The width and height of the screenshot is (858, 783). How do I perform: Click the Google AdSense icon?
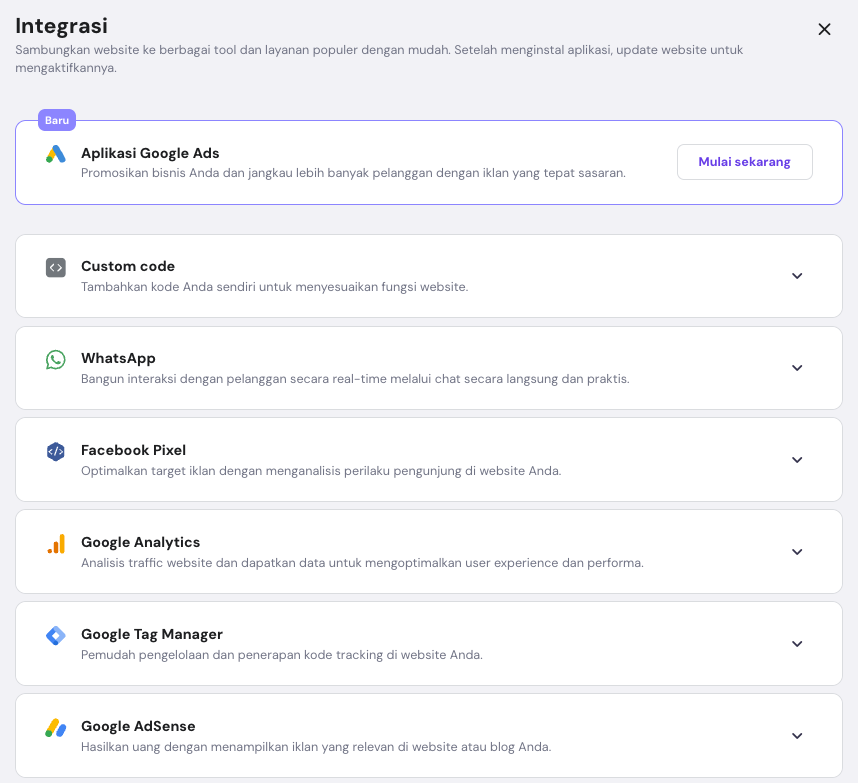click(56, 727)
